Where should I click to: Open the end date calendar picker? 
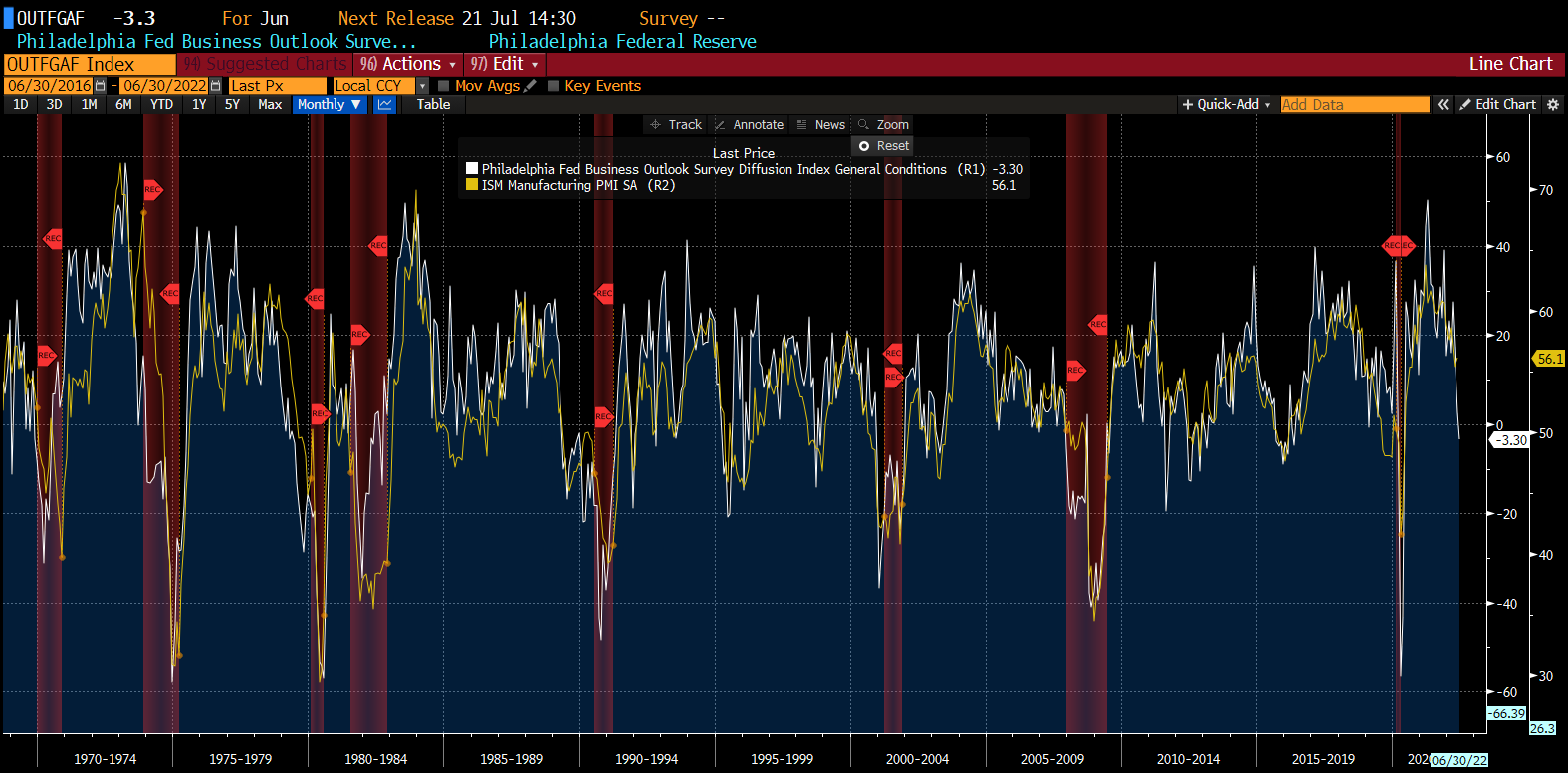point(215,86)
